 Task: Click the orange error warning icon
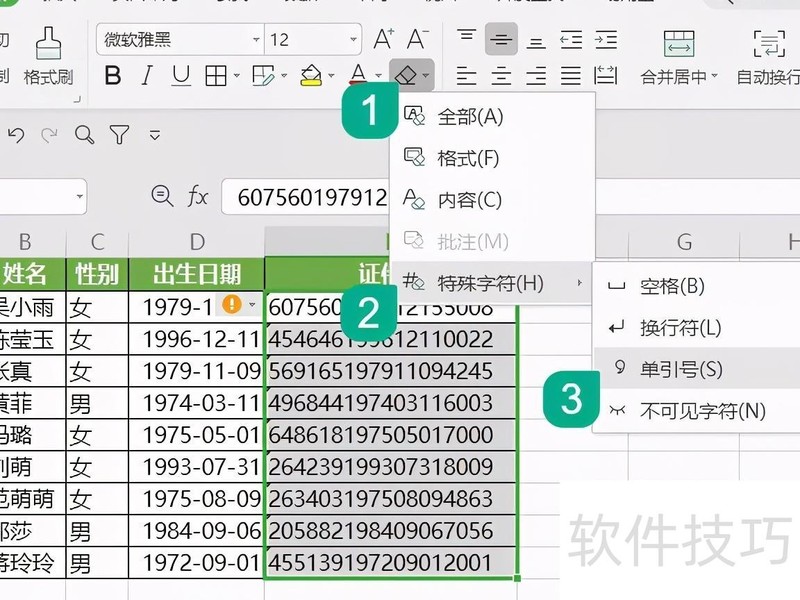[232, 305]
